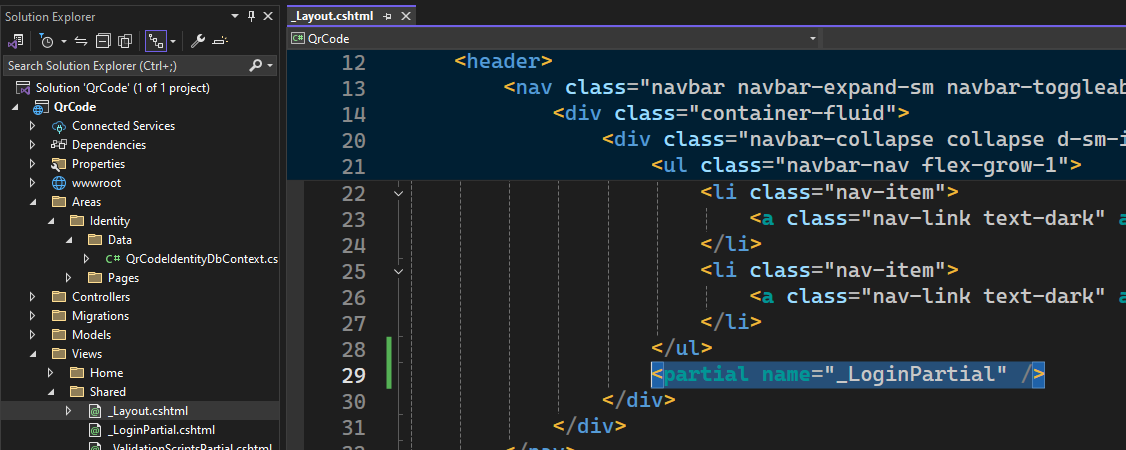The image size is (1126, 450).
Task: Toggle file nesting view button
Action: point(155,41)
